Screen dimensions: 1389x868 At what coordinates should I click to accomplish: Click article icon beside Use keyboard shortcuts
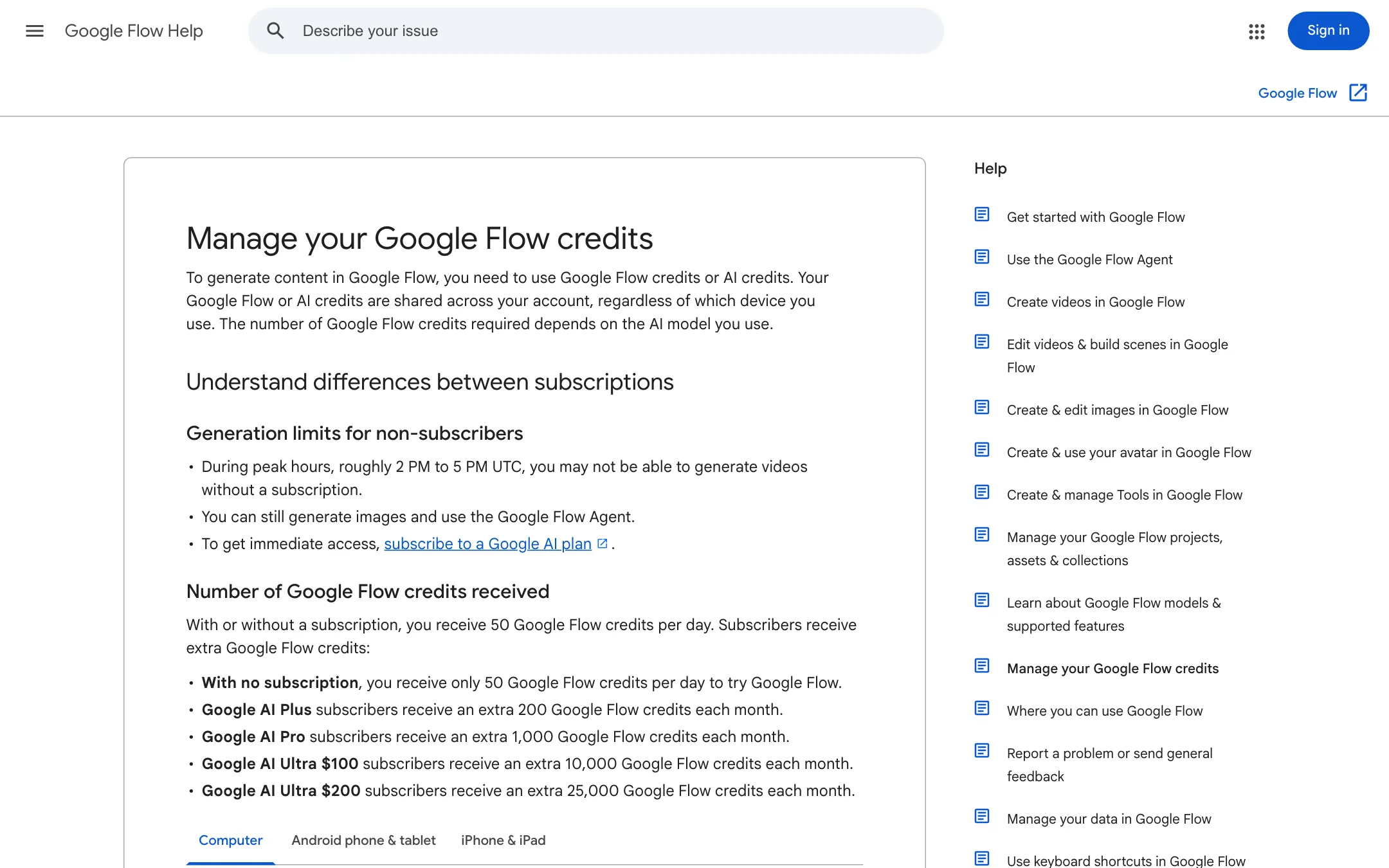click(982, 858)
